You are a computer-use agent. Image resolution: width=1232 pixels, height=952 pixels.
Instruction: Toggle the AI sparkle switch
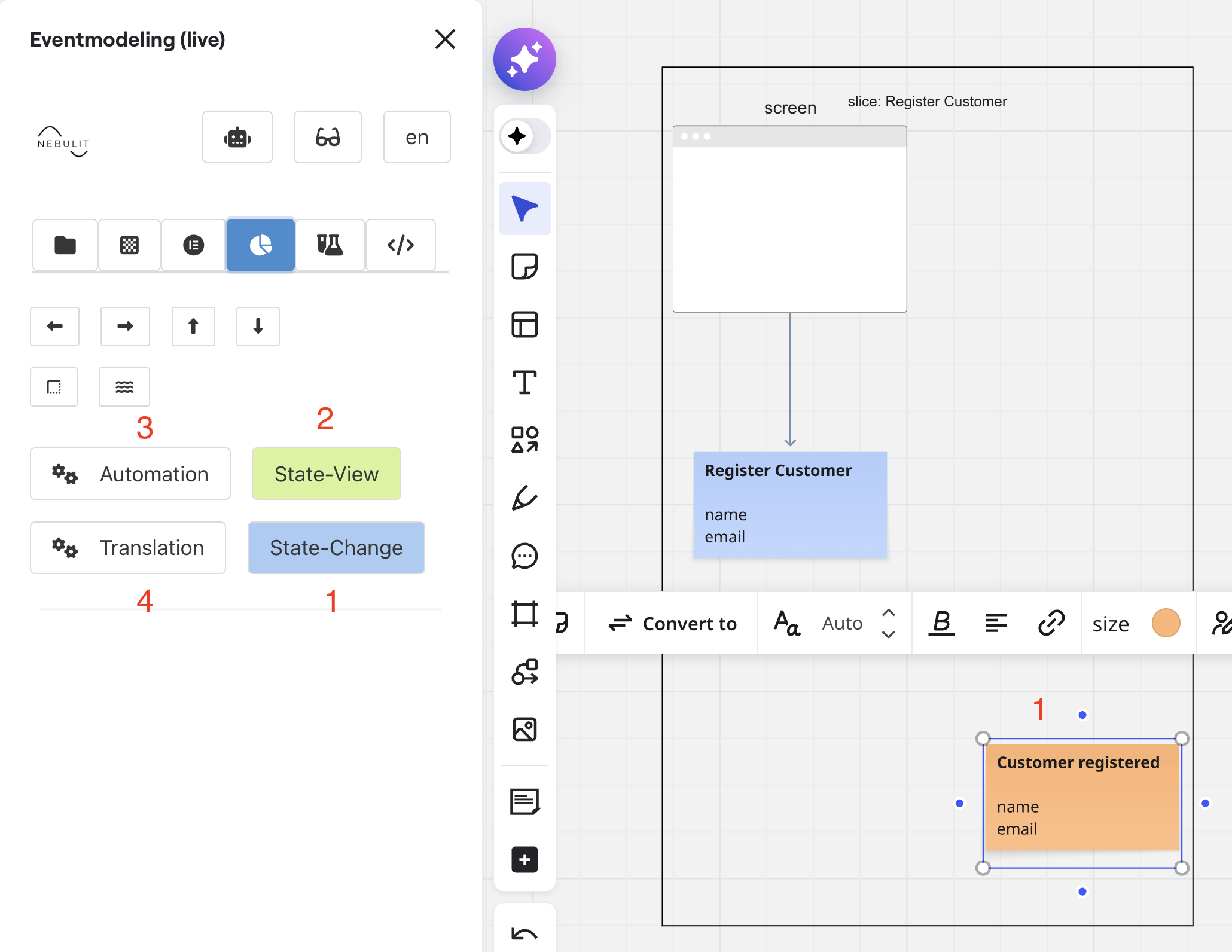[x=524, y=136]
